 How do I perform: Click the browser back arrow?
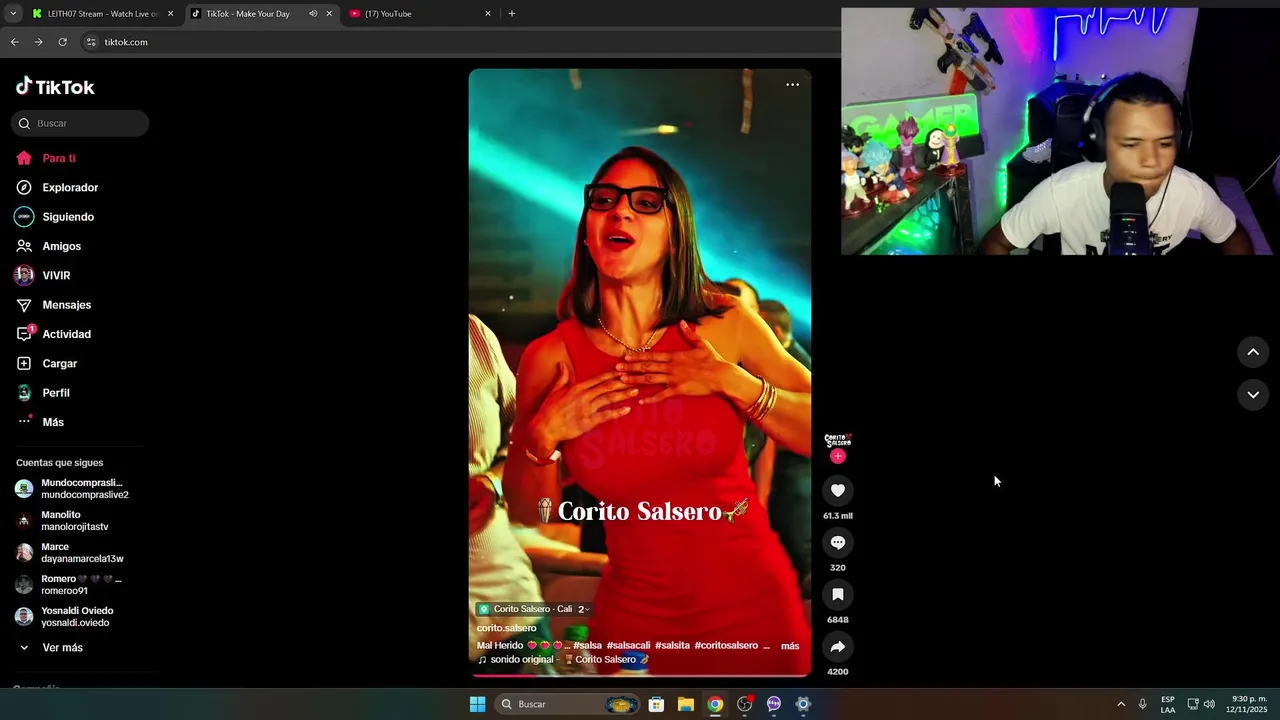(14, 42)
